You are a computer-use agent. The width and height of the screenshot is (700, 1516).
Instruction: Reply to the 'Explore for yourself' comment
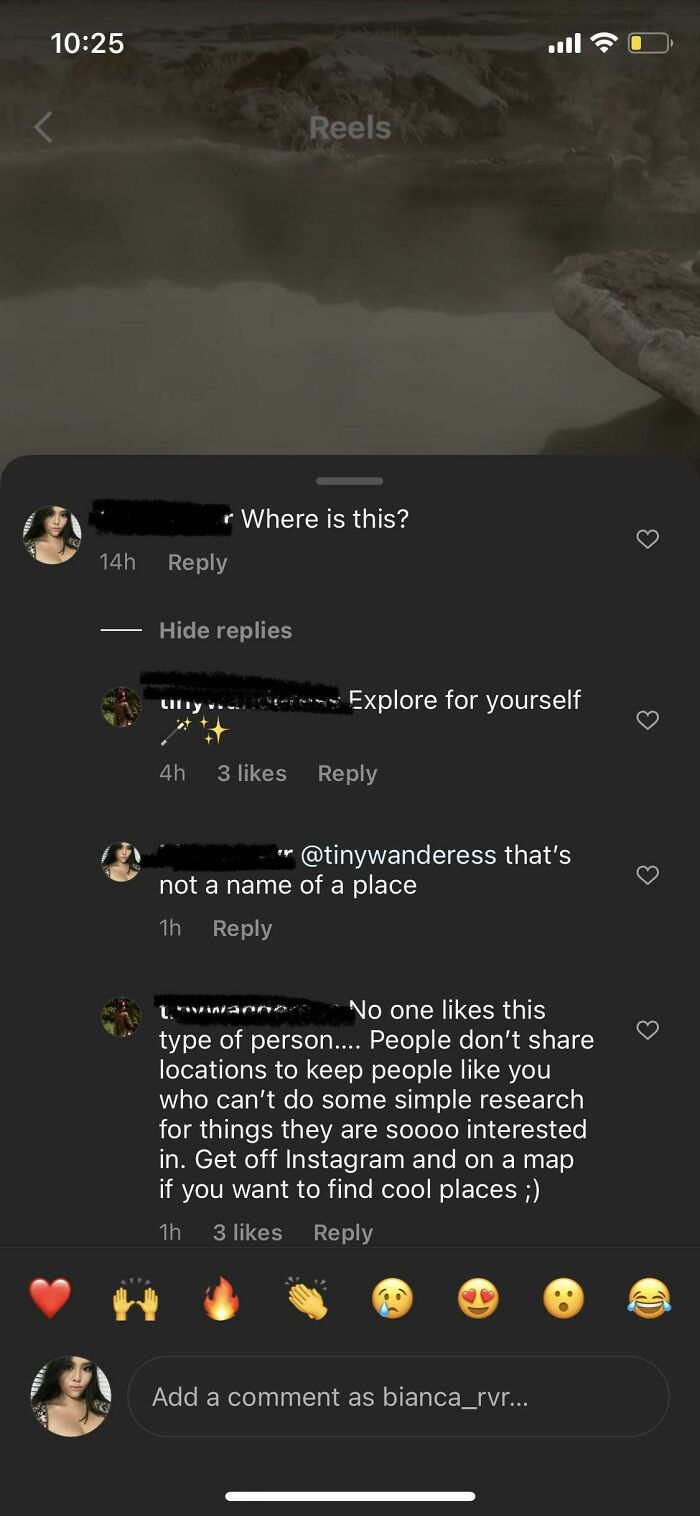(347, 774)
